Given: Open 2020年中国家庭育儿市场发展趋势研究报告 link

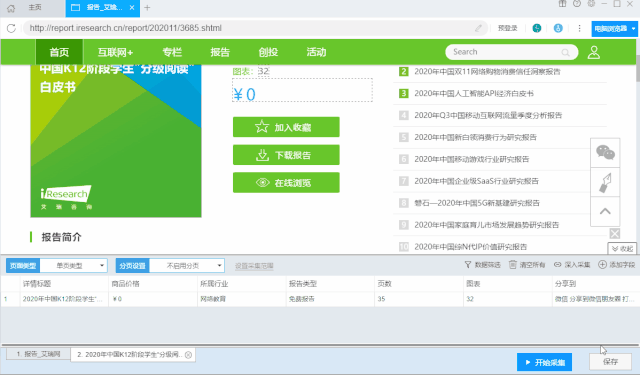Looking at the screenshot, I should 487,225.
